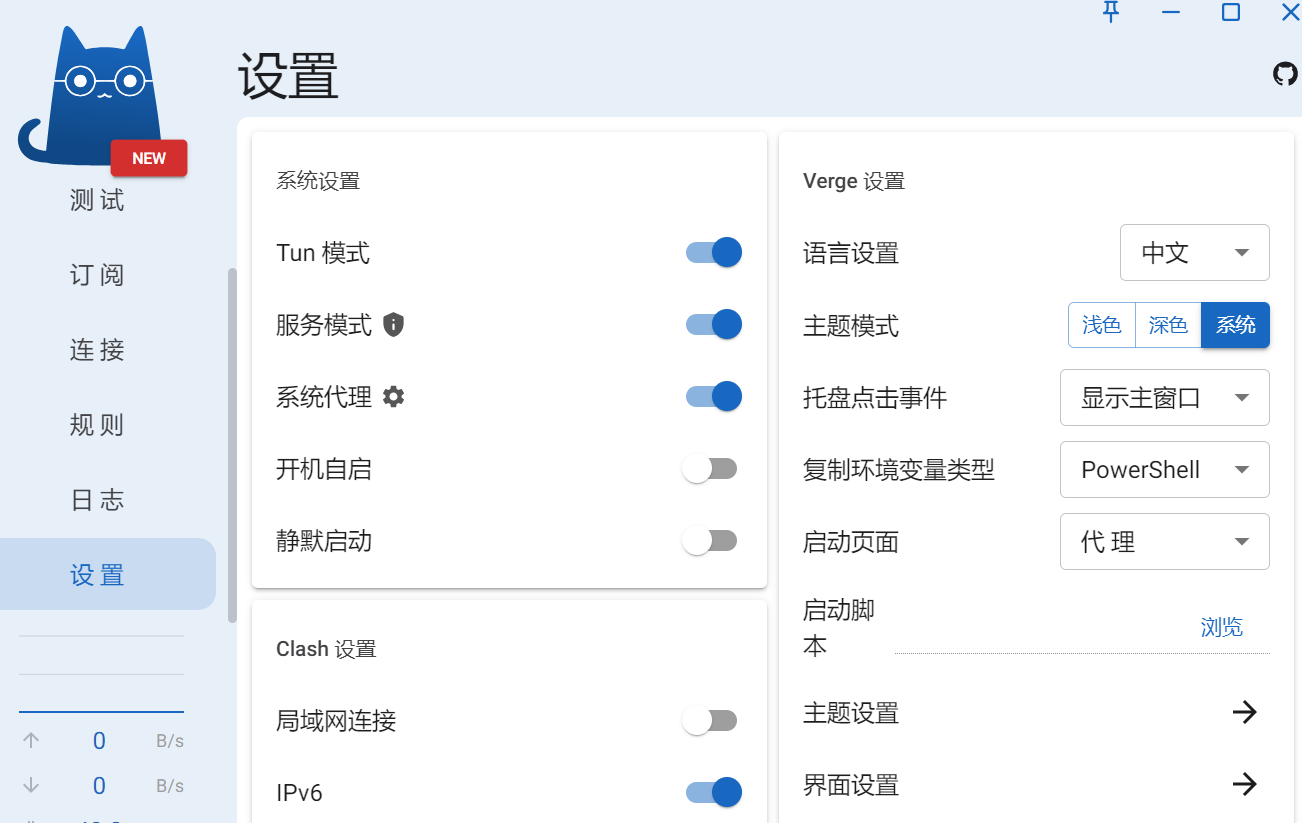Open 托盘点击事件 dropdown
Viewport: 1302px width, 823px height.
pyautogui.click(x=1165, y=398)
